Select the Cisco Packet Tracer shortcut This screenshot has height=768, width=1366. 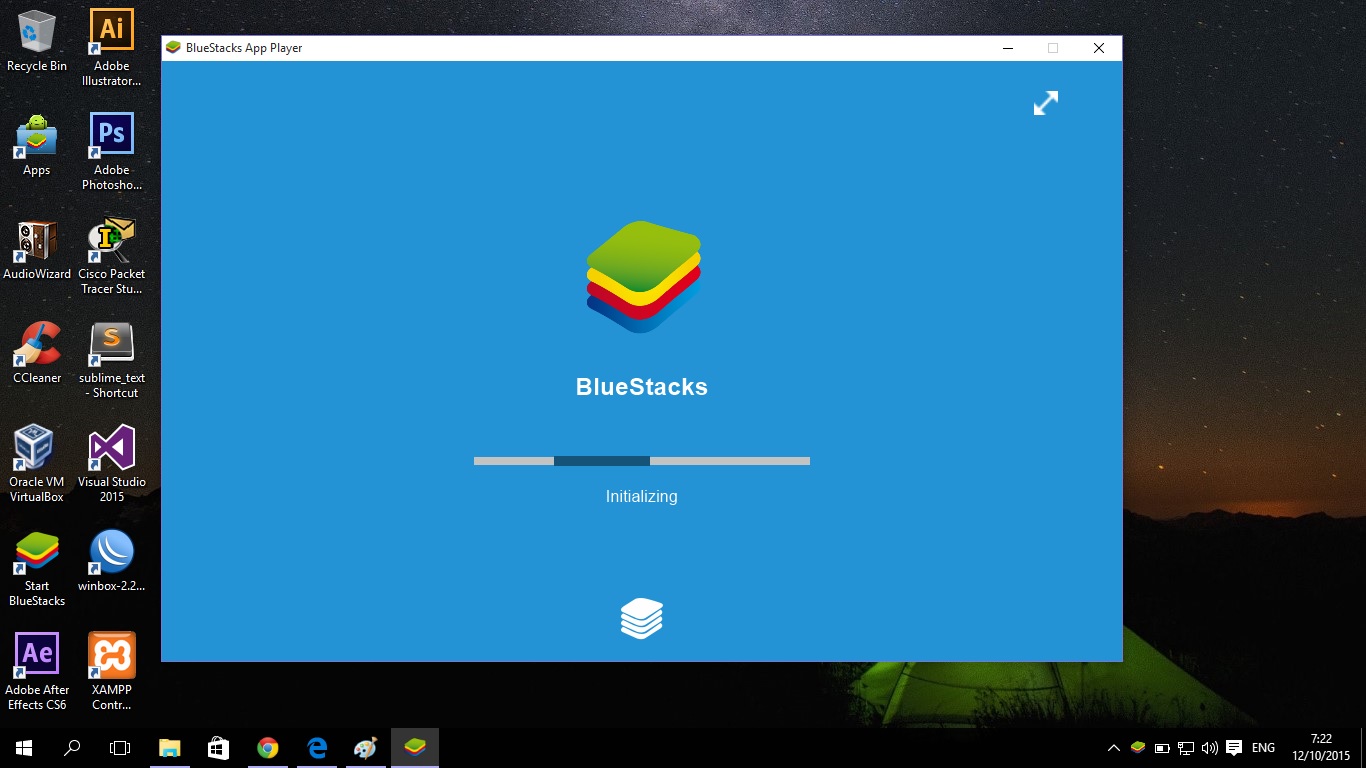112,255
